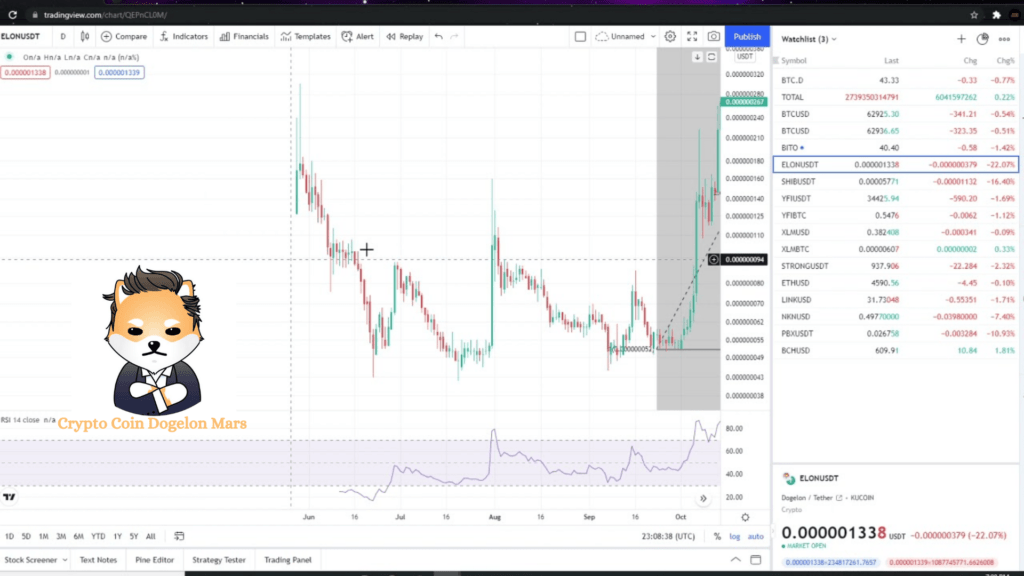This screenshot has width=1024, height=576.
Task: Create an Alert from the toolbar
Action: (358, 37)
